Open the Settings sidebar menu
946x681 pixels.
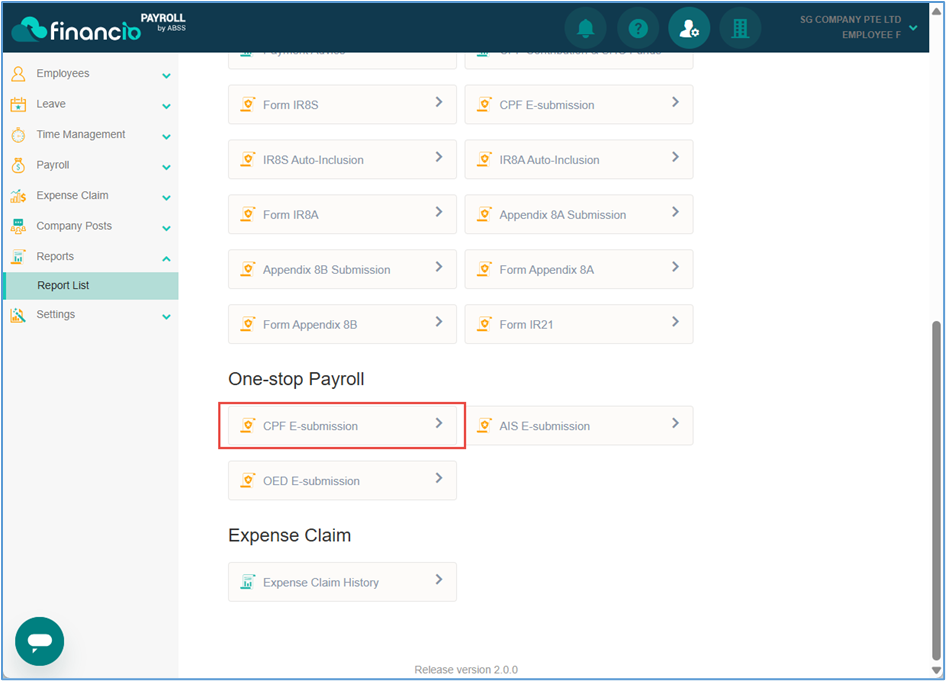point(91,315)
